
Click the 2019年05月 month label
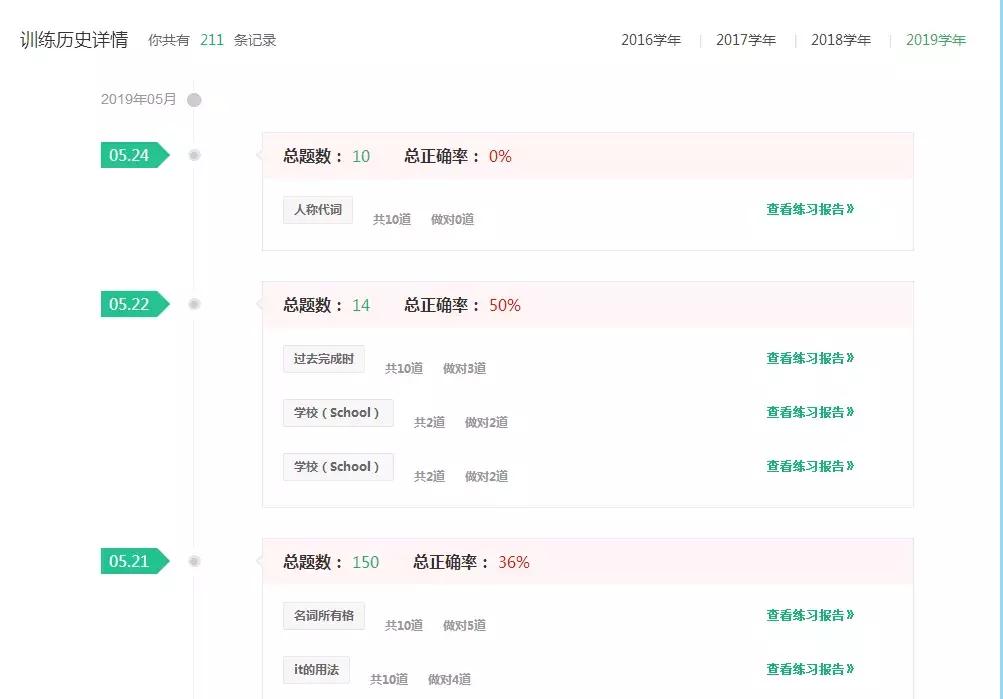(x=137, y=99)
